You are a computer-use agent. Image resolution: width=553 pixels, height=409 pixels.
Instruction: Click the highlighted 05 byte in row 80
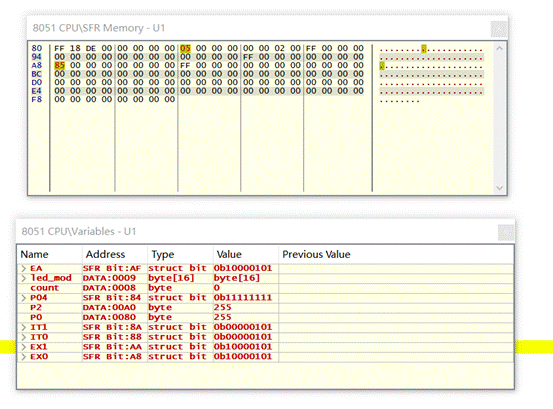click(186, 48)
